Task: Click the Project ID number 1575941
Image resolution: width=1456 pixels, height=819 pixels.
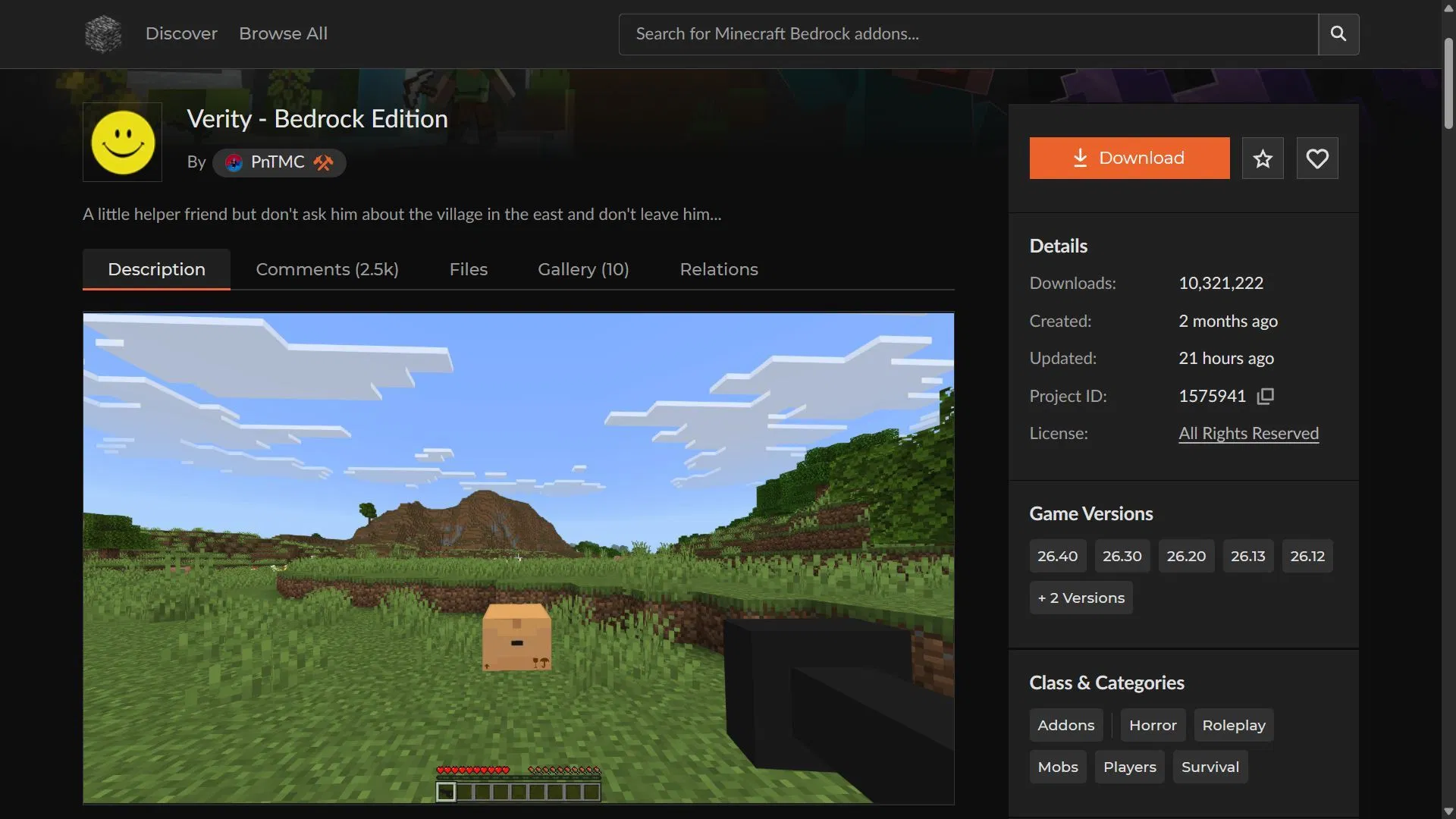Action: (1212, 396)
